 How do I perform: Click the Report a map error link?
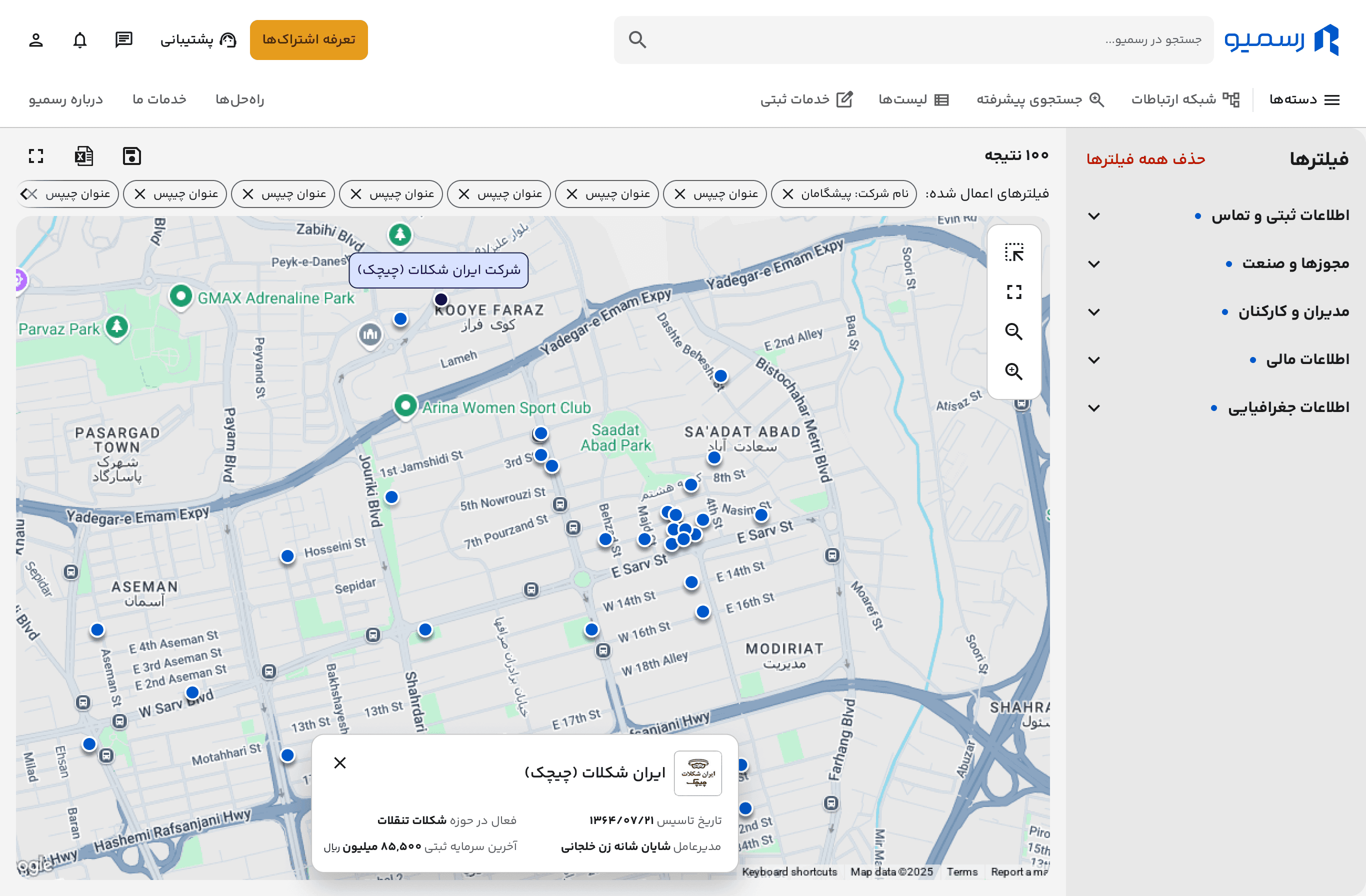click(x=1019, y=871)
